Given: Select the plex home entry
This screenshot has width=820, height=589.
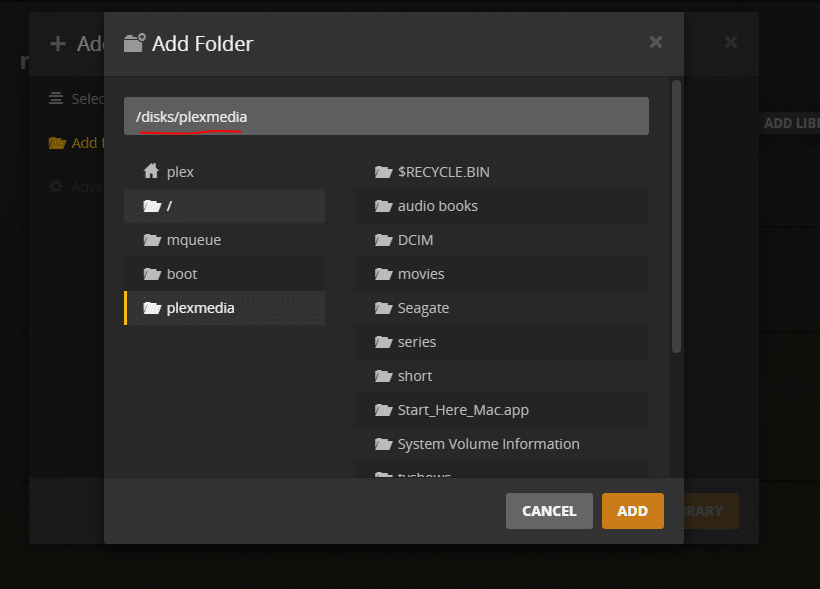Looking at the screenshot, I should (224, 172).
